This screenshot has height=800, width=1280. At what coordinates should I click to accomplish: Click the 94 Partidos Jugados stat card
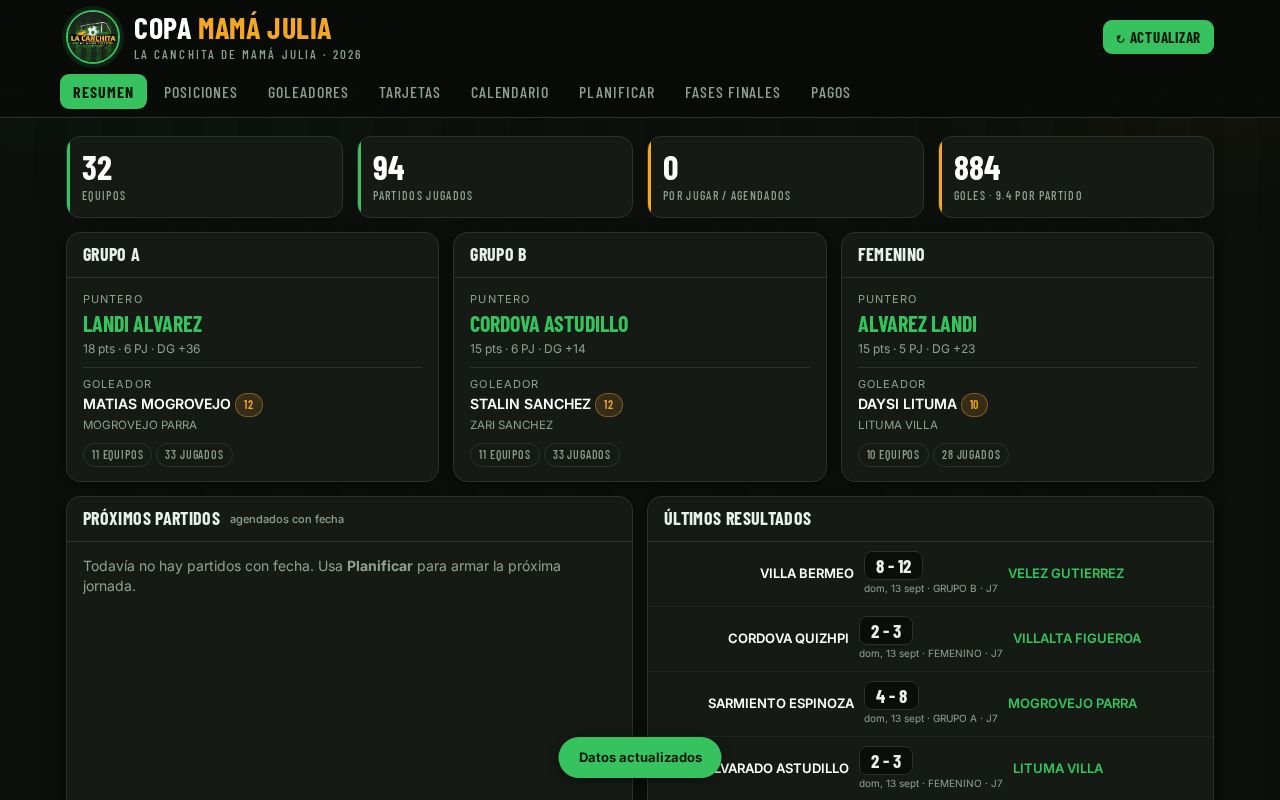coord(495,177)
